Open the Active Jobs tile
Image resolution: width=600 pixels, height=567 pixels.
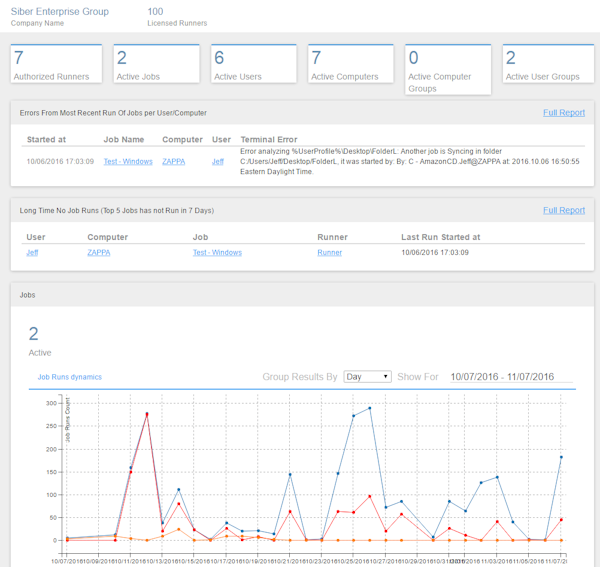[157, 64]
